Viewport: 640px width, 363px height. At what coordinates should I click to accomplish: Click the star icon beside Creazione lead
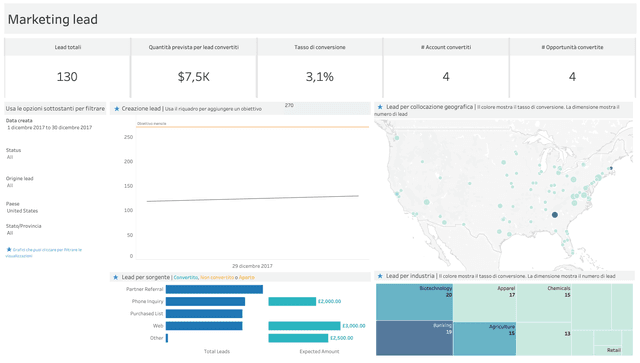[x=117, y=109]
